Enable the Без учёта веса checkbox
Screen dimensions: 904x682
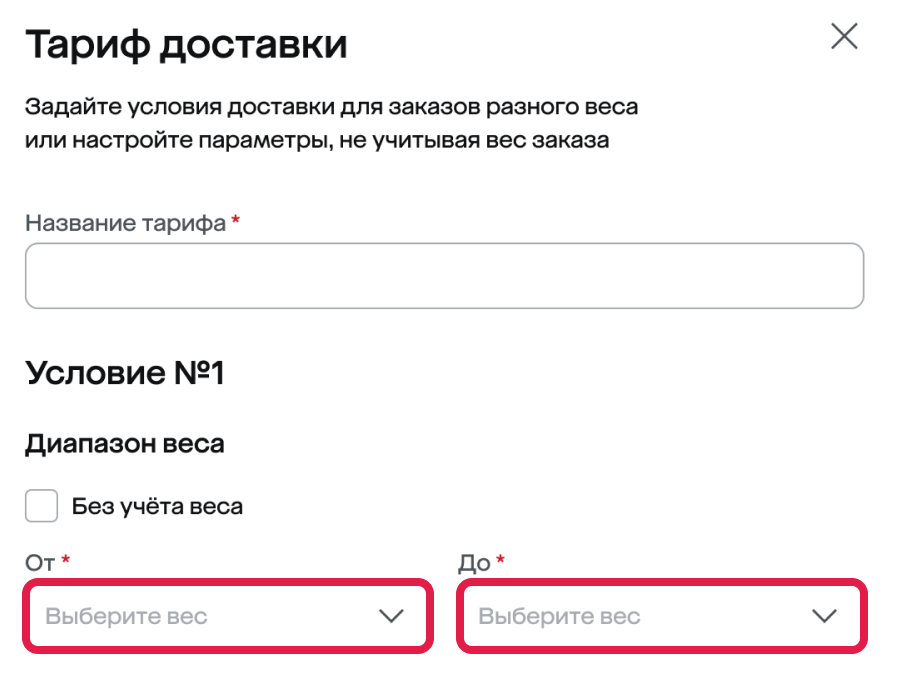point(41,506)
